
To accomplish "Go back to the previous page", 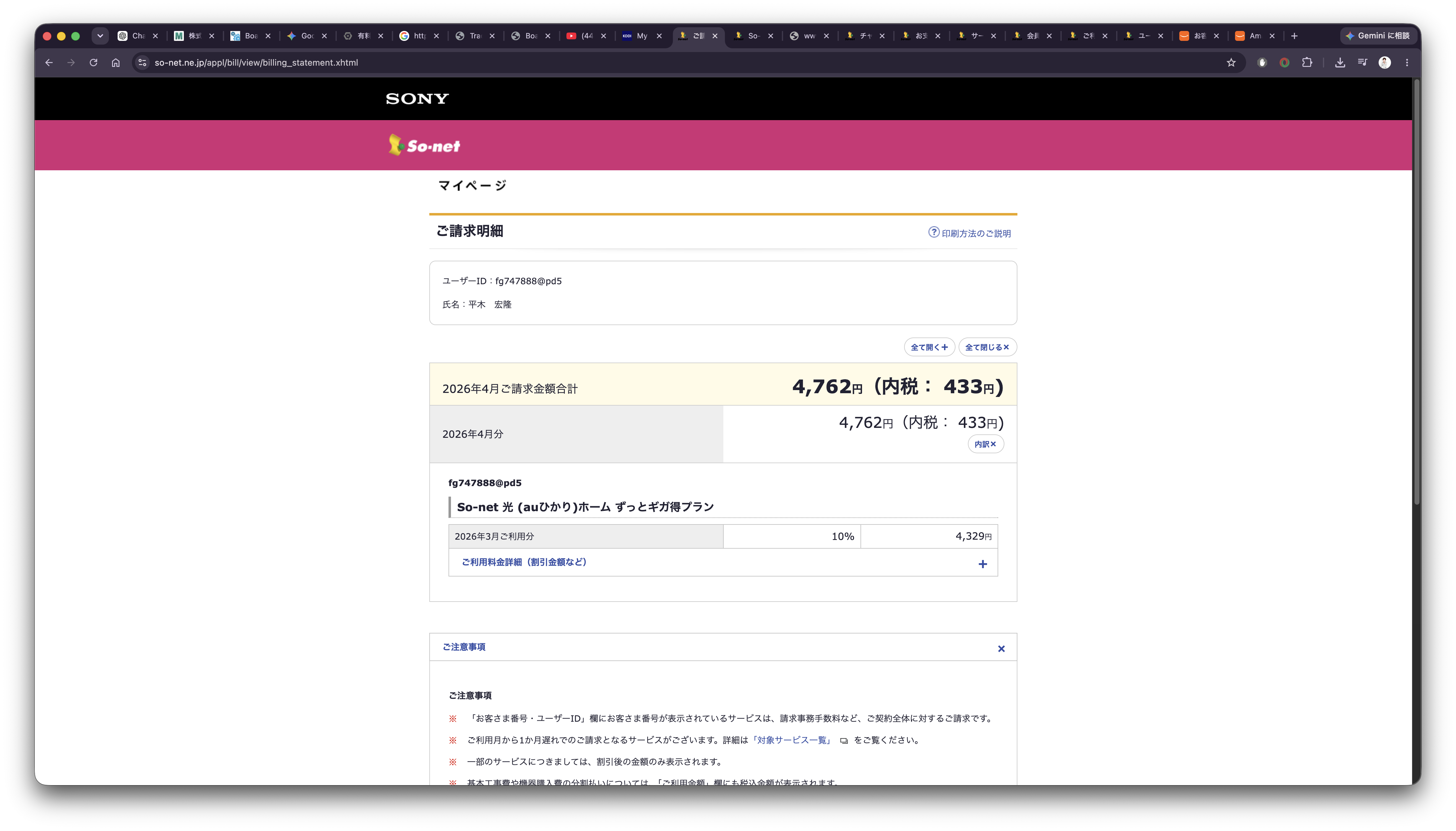I will [x=49, y=63].
